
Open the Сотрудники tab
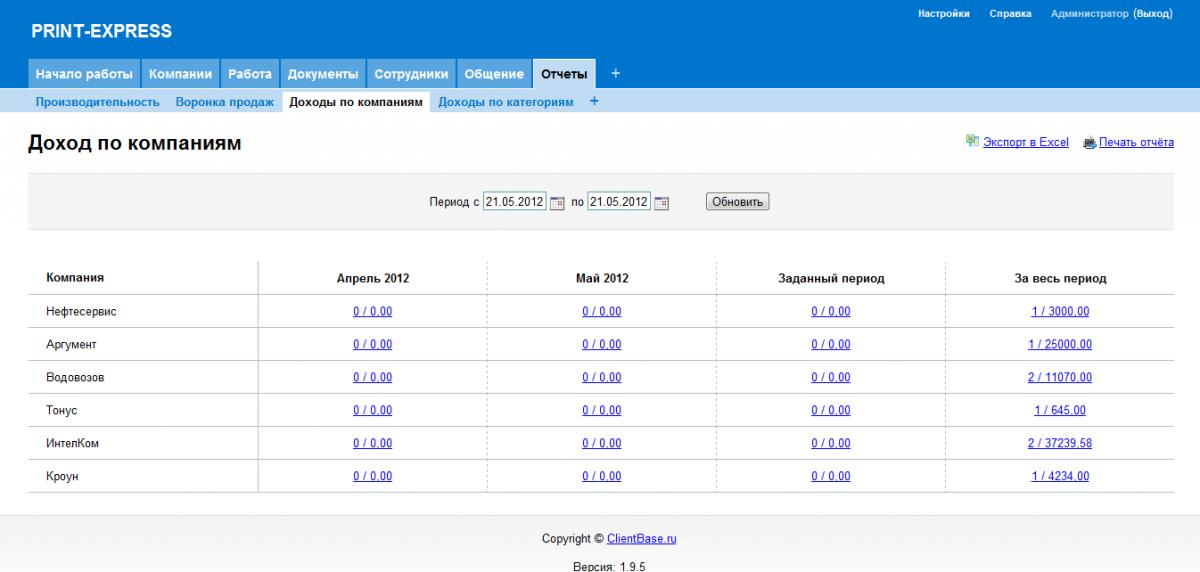click(411, 74)
